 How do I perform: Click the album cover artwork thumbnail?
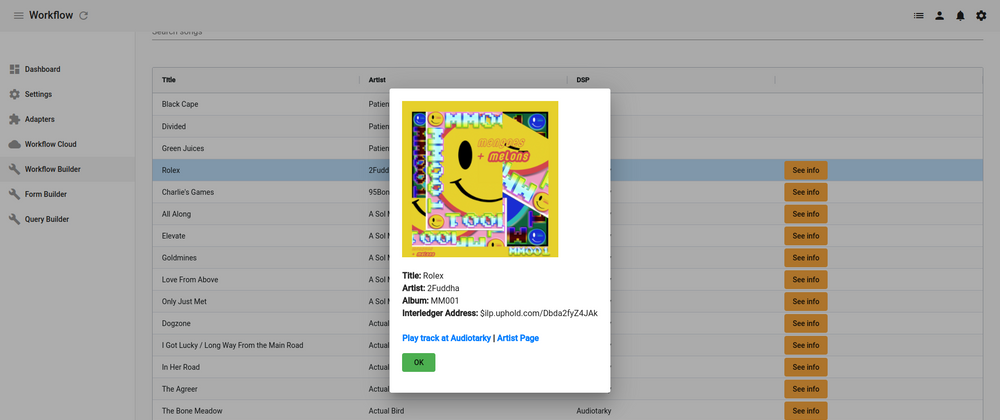tap(480, 179)
